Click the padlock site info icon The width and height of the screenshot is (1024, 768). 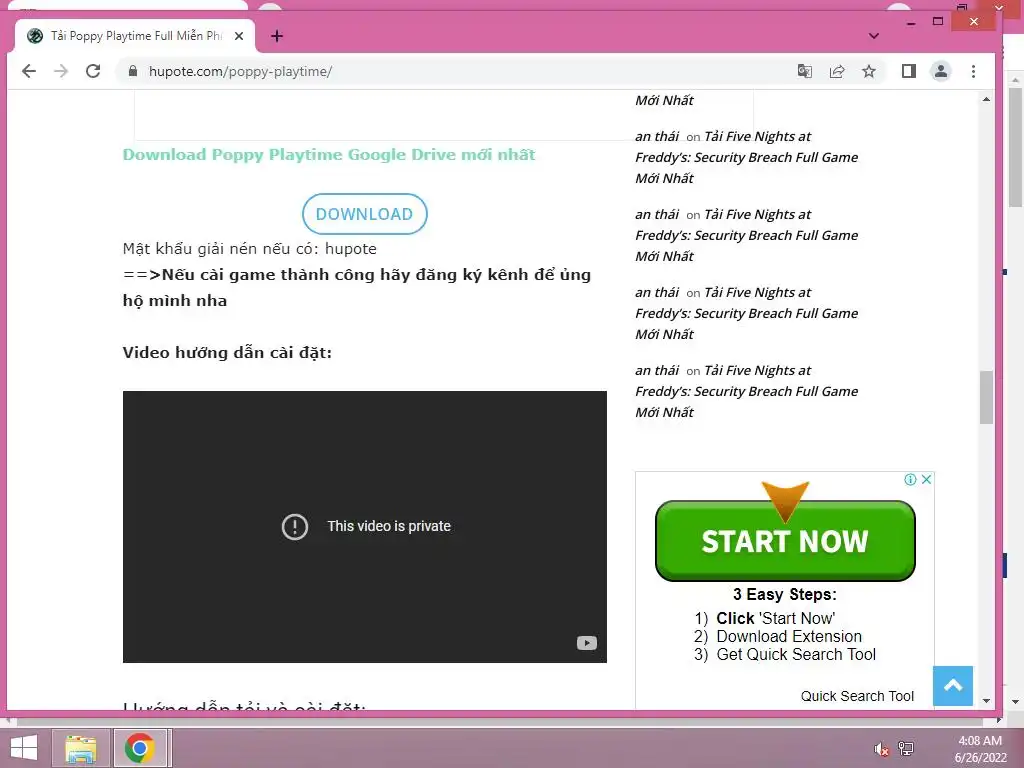133,71
